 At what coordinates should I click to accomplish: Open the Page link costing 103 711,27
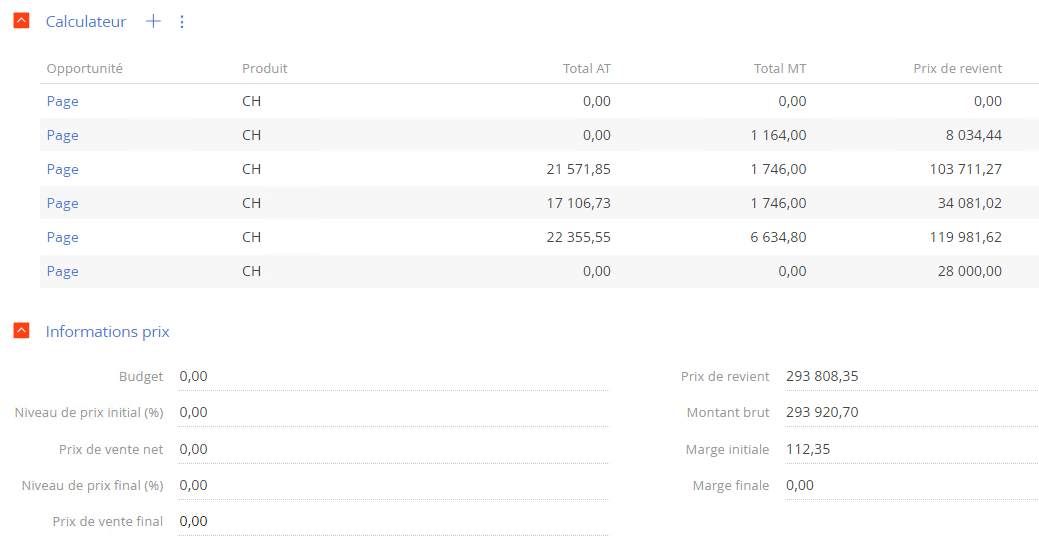tap(62, 169)
